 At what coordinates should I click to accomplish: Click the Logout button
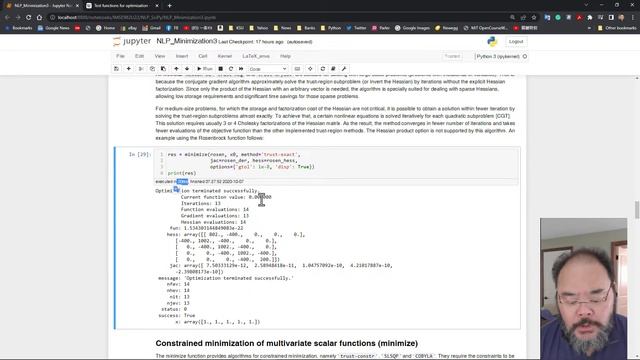(516, 42)
